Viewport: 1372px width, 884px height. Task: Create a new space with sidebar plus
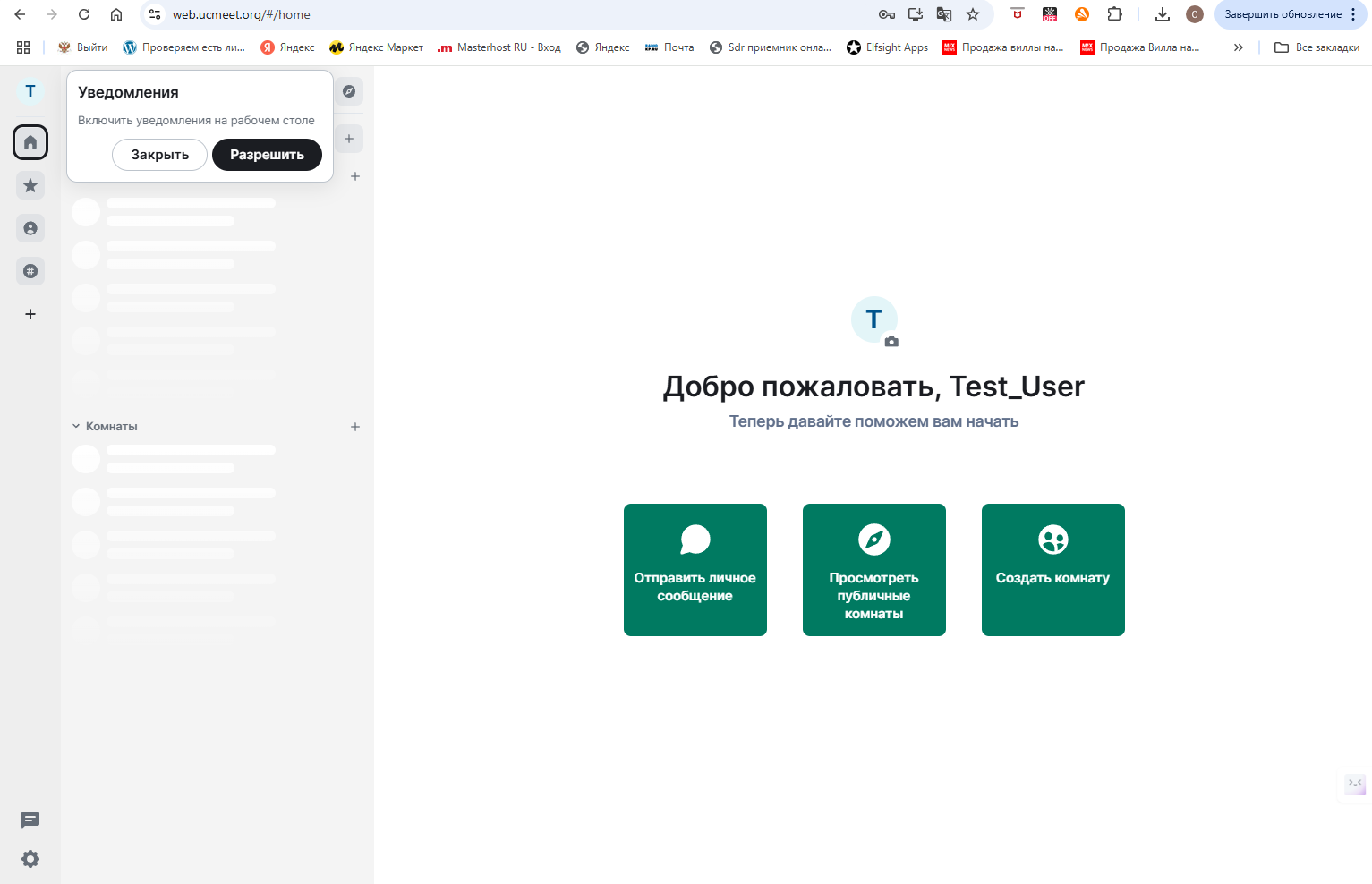[x=30, y=314]
